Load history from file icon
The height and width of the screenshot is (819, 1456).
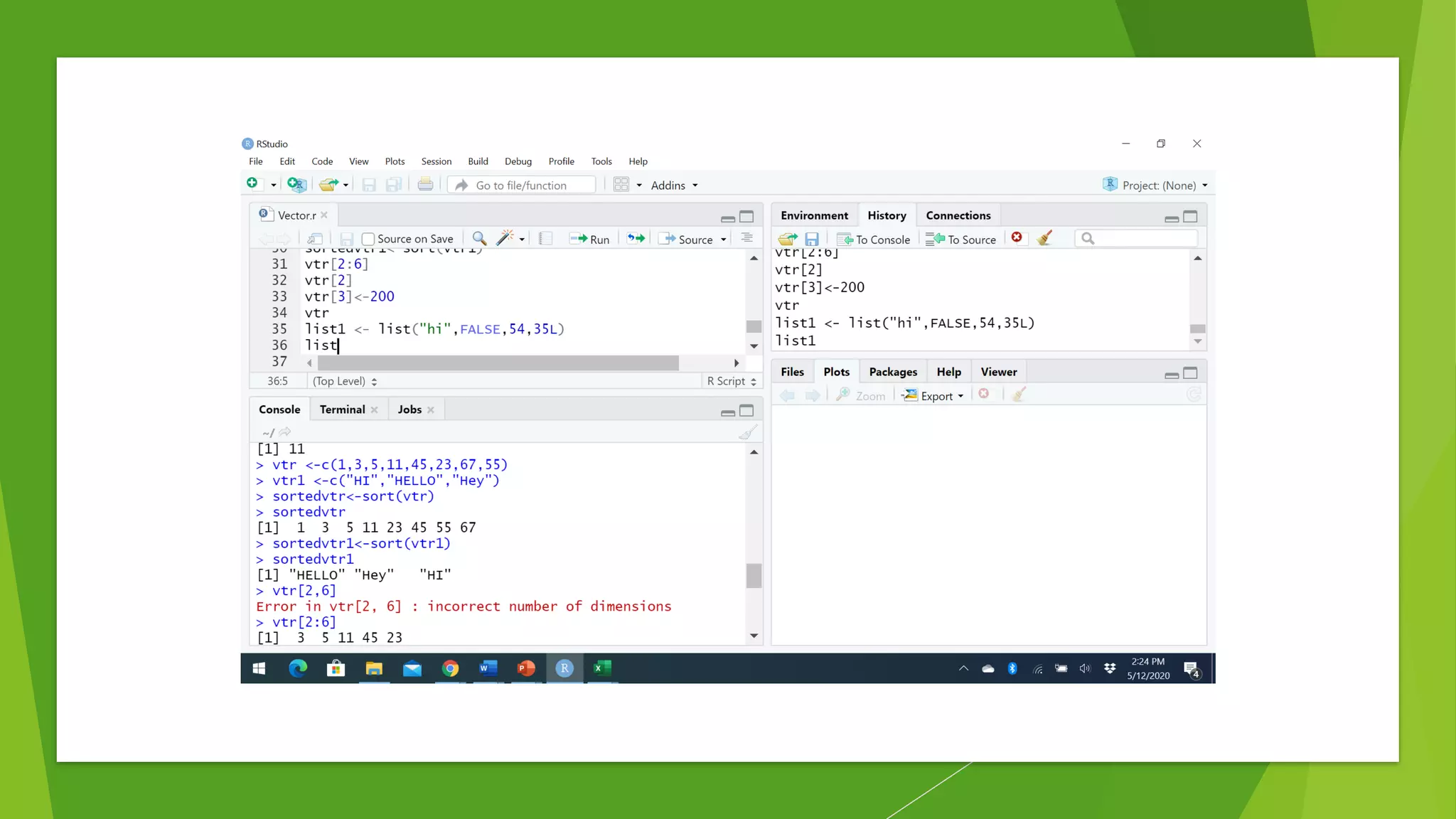pos(788,239)
